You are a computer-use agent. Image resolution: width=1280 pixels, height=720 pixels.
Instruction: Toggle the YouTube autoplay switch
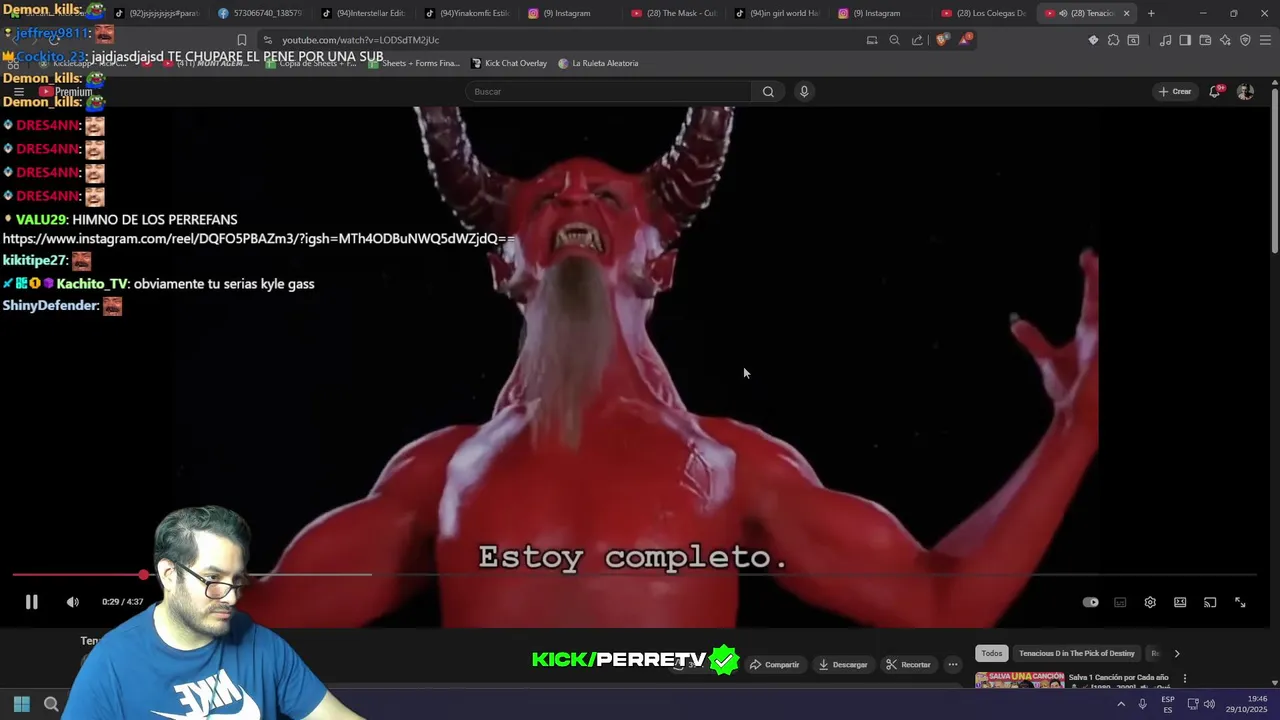[x=1090, y=602]
